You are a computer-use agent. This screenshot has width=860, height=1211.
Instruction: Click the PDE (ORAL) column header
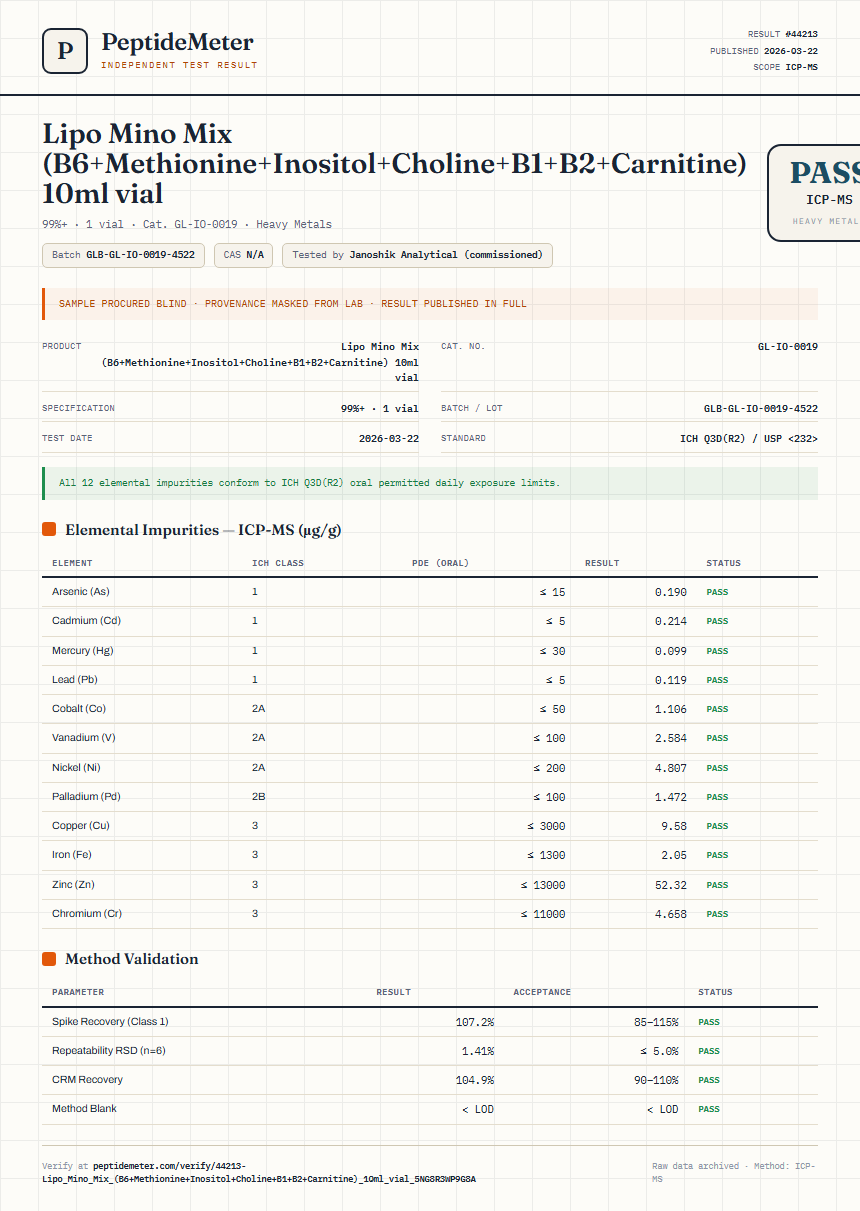pyautogui.click(x=440, y=563)
